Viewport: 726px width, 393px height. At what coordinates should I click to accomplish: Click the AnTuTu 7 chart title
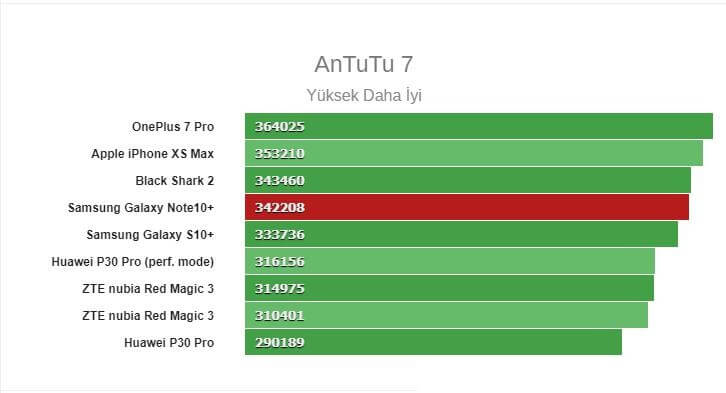(x=363, y=64)
